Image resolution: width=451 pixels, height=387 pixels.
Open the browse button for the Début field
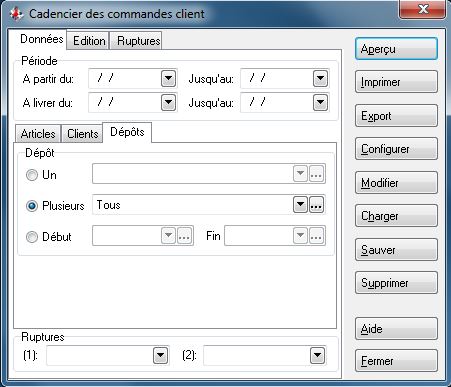click(184, 236)
